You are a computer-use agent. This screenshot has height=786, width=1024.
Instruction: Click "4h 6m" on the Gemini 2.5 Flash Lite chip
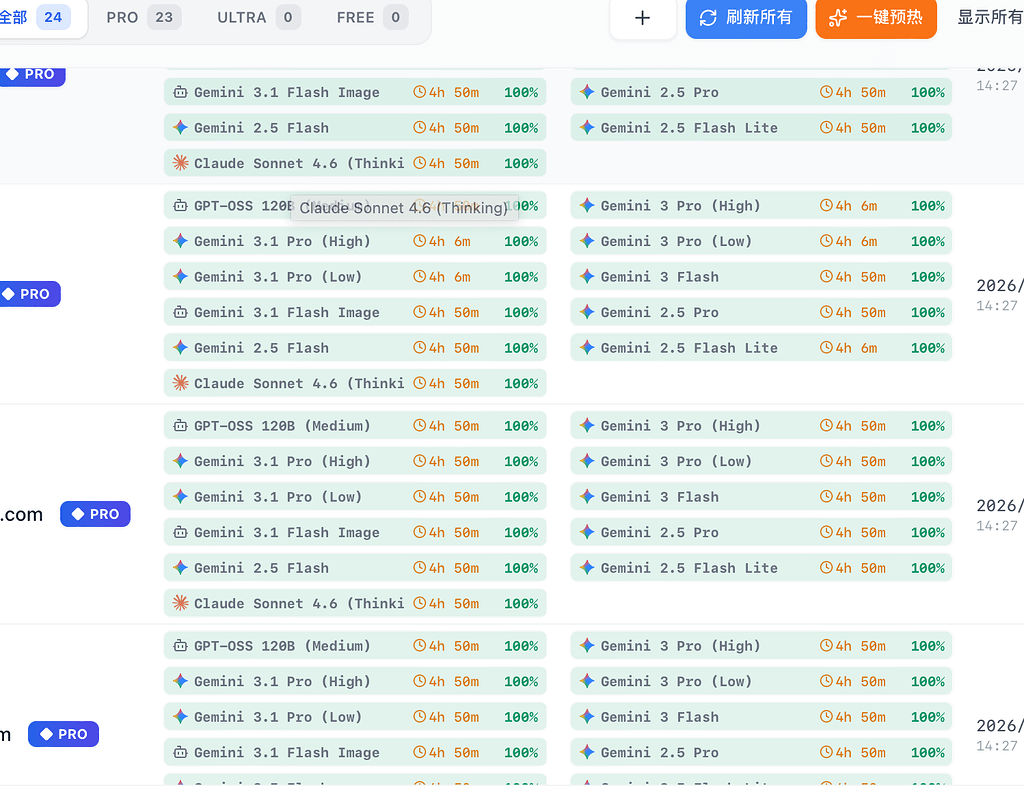(856, 348)
